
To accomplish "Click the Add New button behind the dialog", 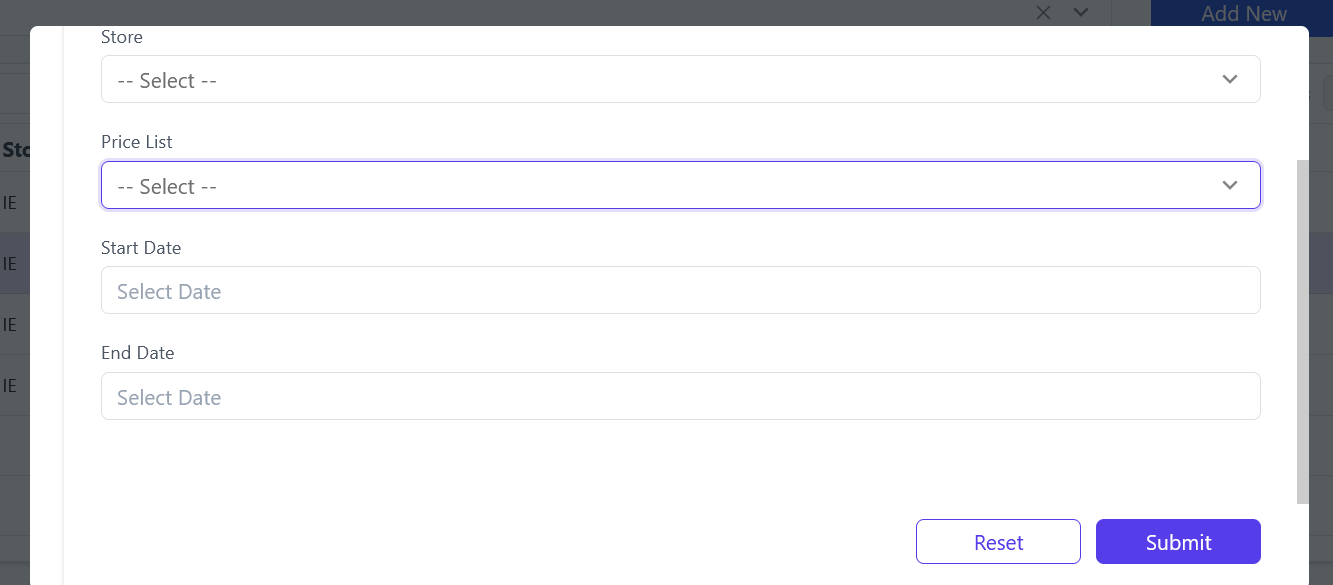I will (x=1242, y=13).
